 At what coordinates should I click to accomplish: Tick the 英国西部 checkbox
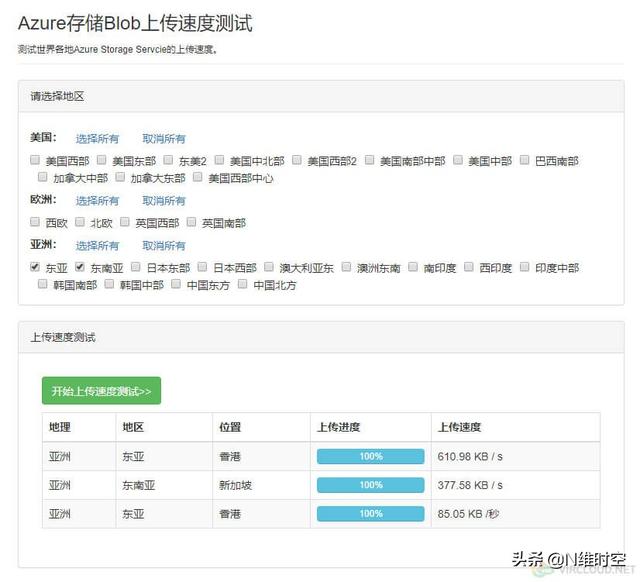click(125, 222)
